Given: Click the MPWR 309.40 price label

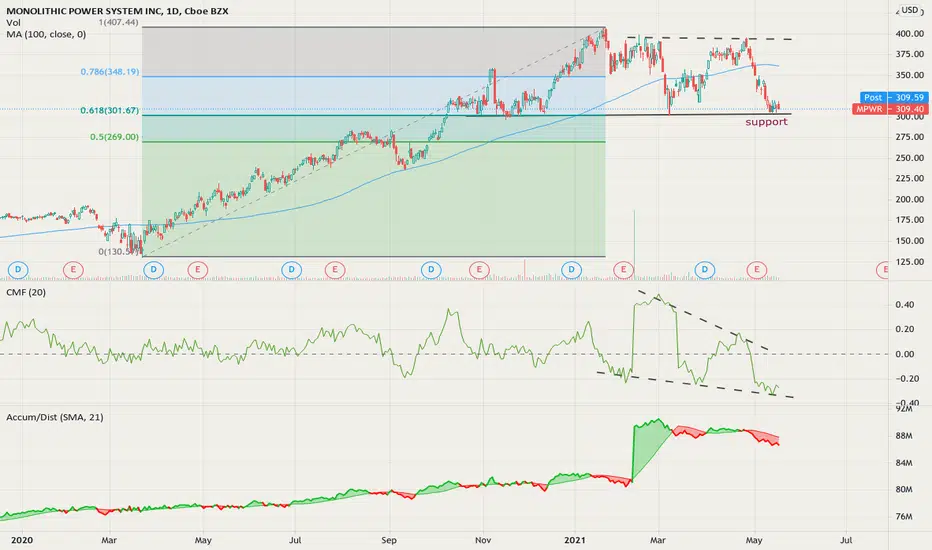Looking at the screenshot, I should pyautogui.click(x=890, y=109).
